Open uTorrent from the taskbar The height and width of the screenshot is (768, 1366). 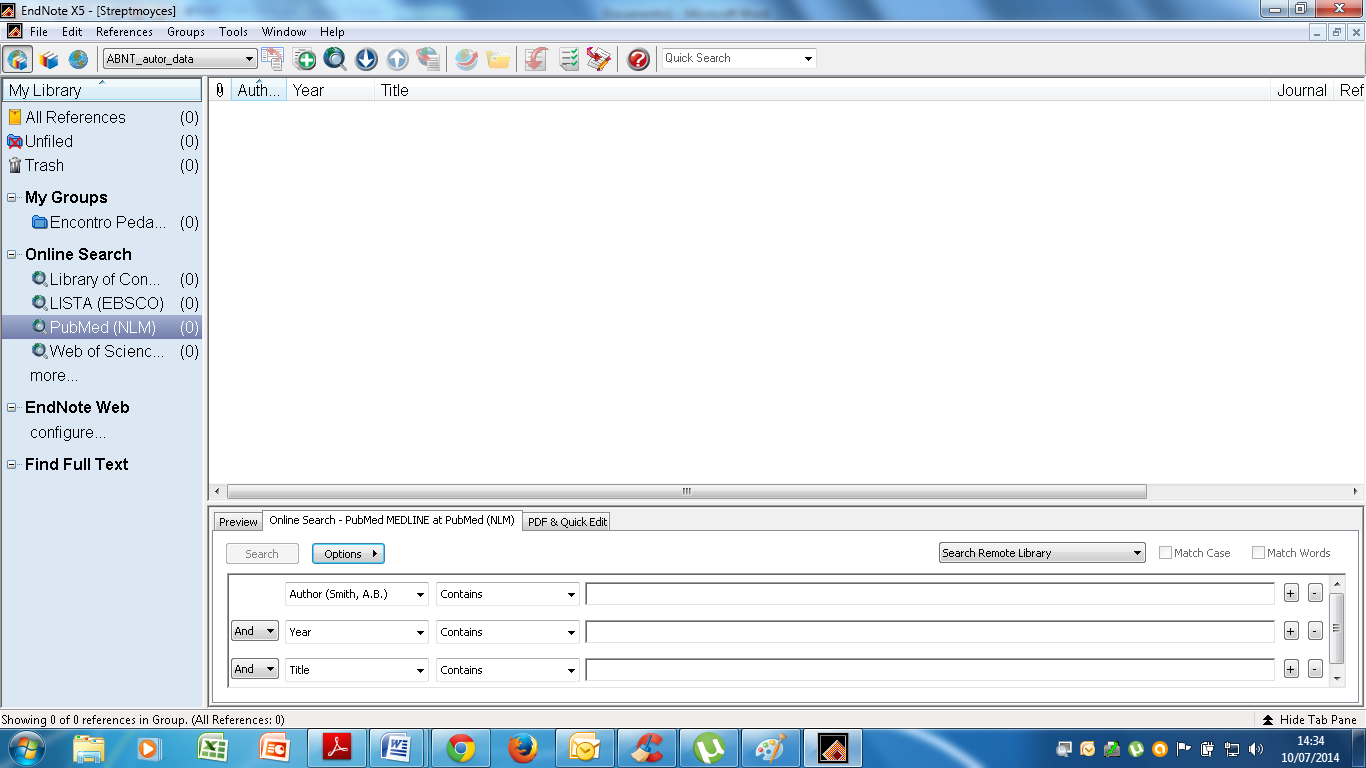pos(709,748)
